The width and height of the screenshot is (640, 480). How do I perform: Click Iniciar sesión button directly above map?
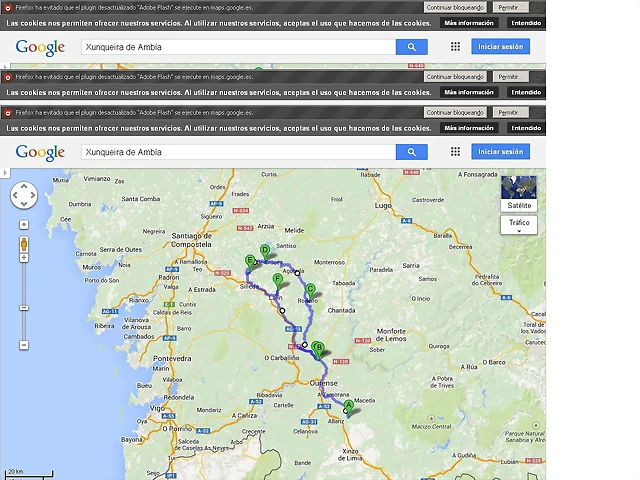click(500, 151)
